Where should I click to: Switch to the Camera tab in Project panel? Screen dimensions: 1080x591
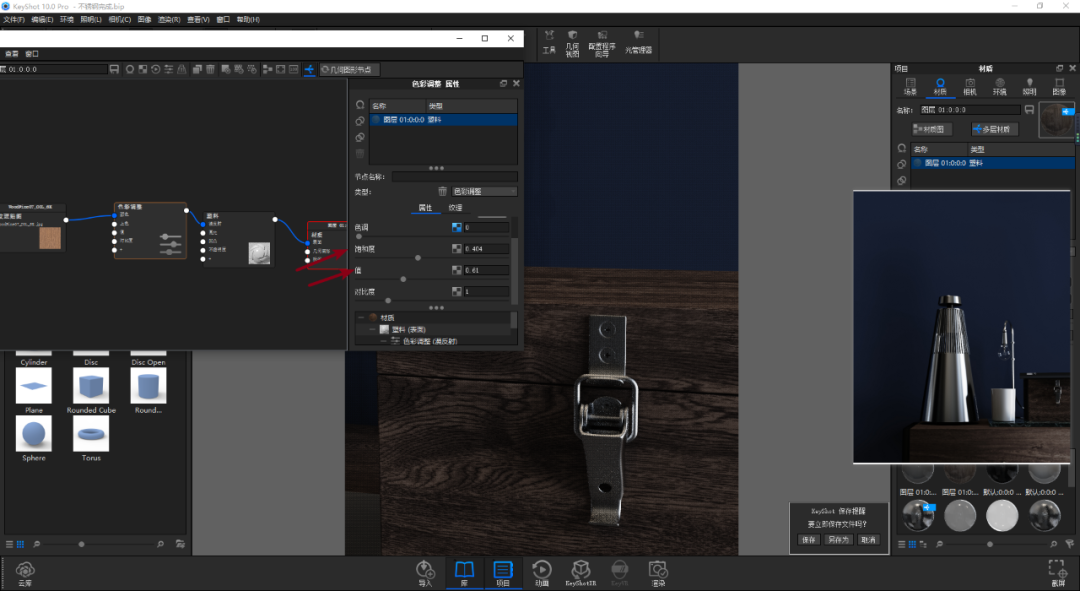point(970,87)
